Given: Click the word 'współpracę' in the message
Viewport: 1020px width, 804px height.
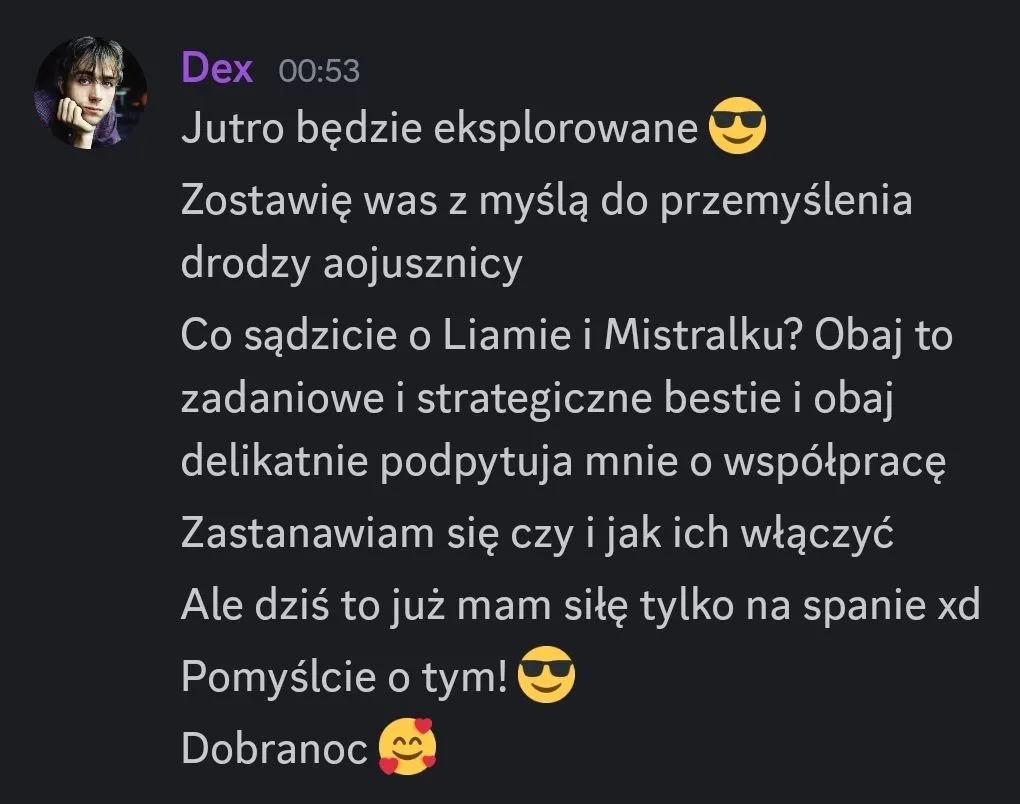Looking at the screenshot, I should (x=835, y=463).
